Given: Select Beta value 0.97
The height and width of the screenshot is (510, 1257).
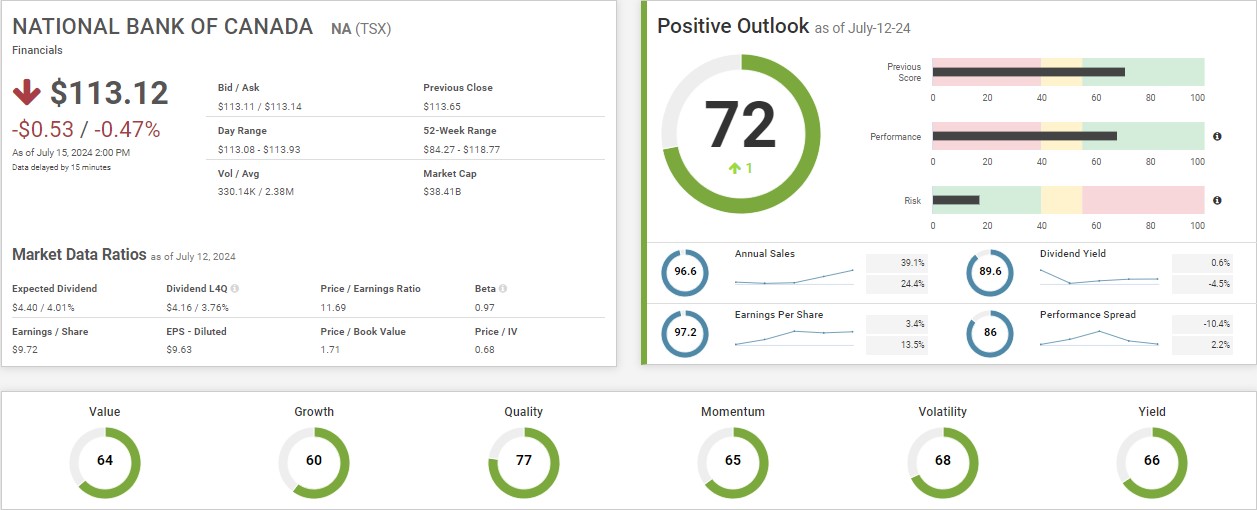Looking at the screenshot, I should pos(485,307).
